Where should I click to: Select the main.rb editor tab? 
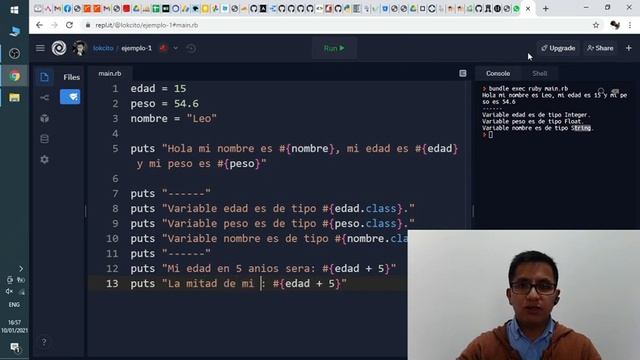coord(110,73)
